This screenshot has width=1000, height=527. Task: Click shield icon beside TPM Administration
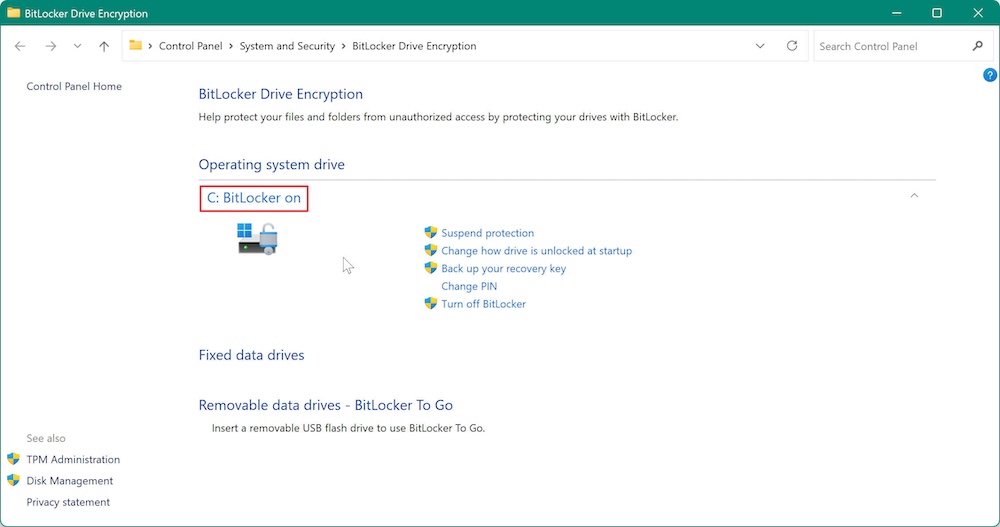coord(13,459)
